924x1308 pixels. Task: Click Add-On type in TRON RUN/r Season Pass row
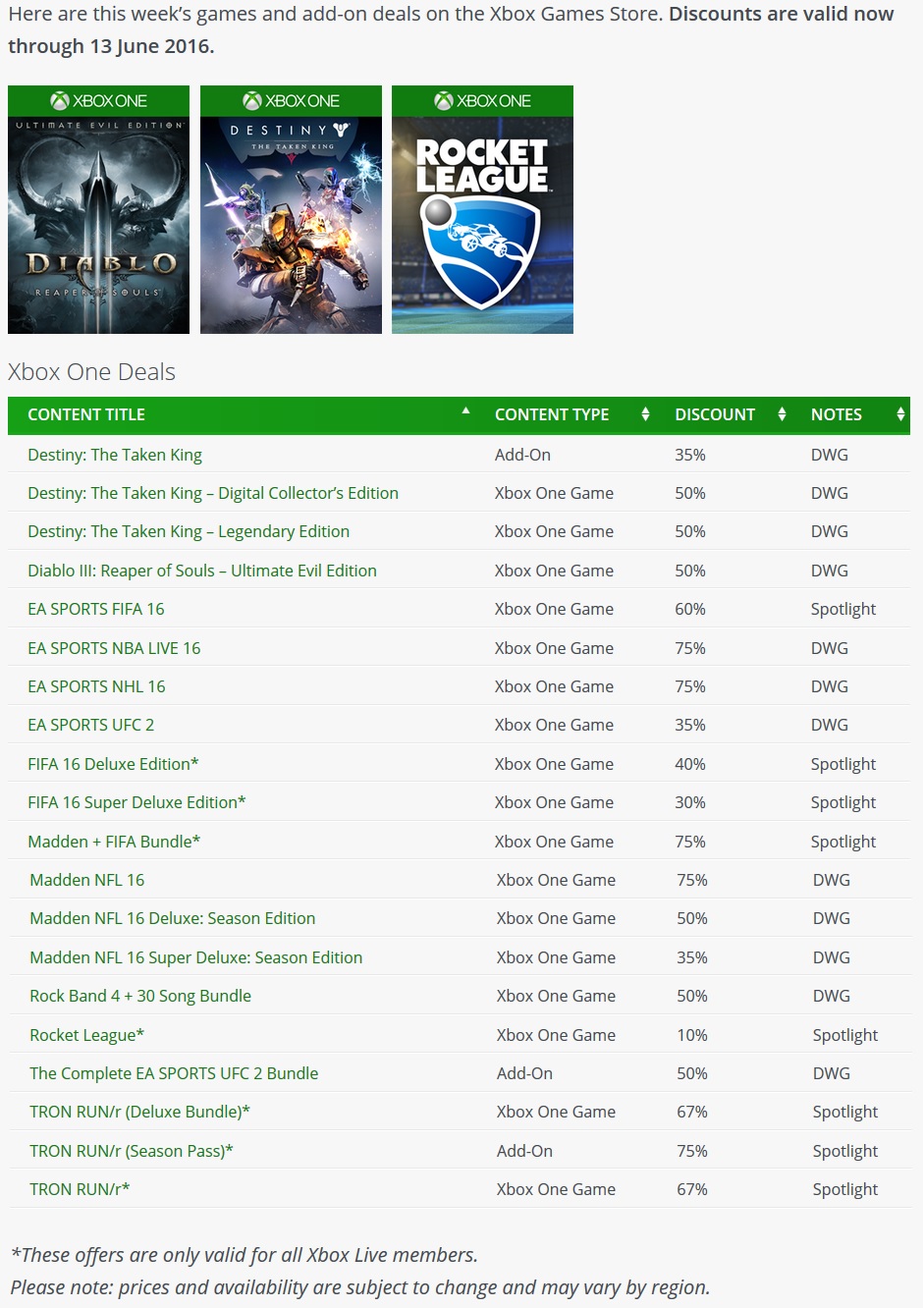(x=524, y=1151)
